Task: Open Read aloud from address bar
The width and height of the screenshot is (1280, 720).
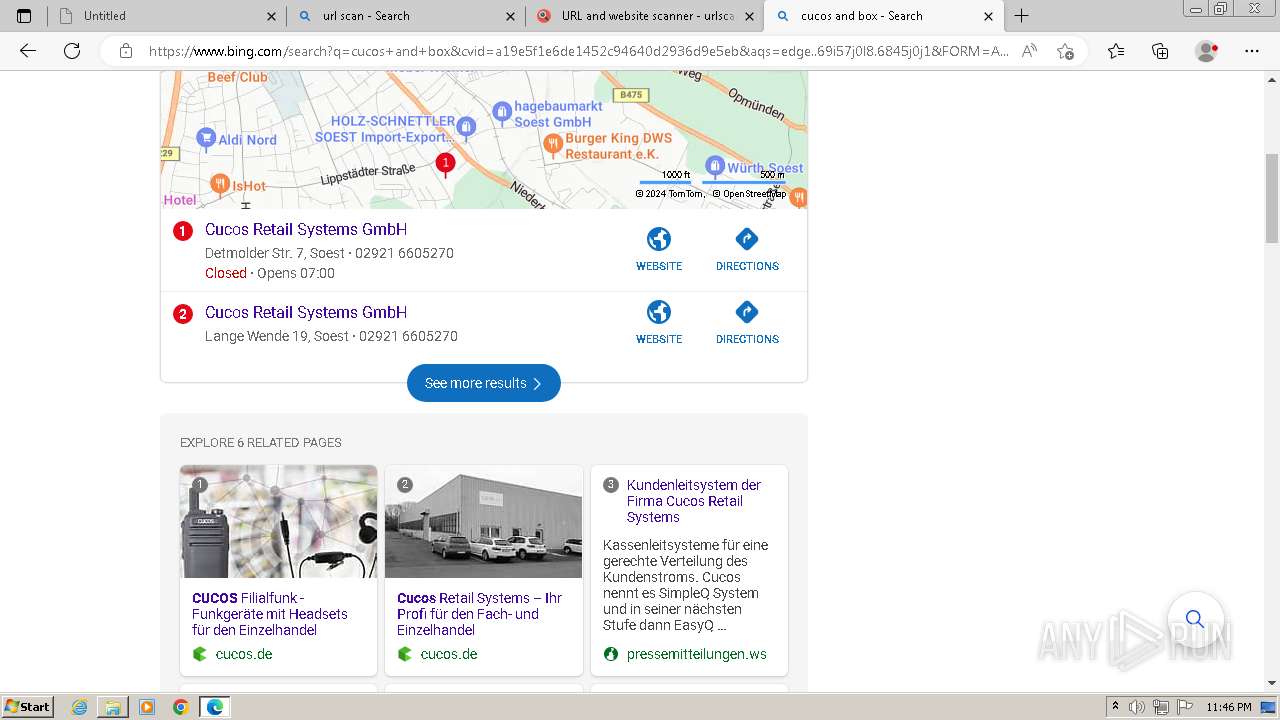Action: click(x=1029, y=51)
